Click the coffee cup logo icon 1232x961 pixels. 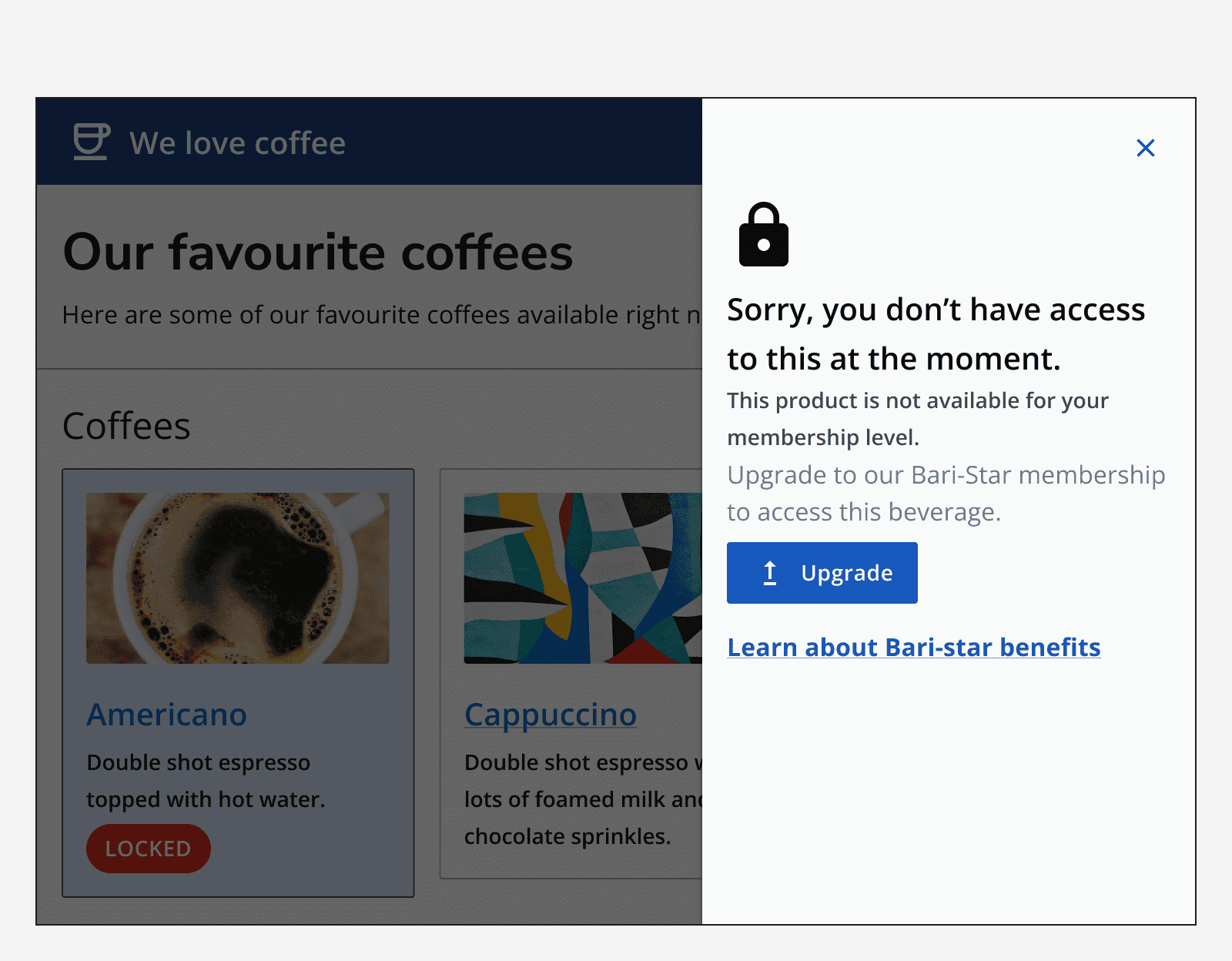(90, 141)
